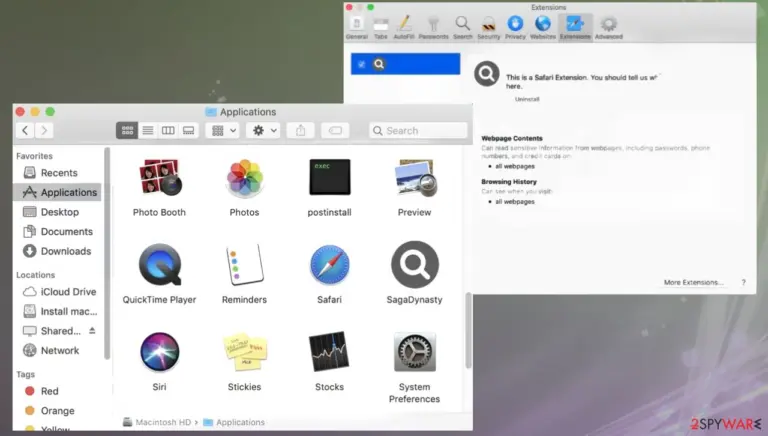The height and width of the screenshot is (436, 768).
Task: Switch to the Security preferences tab
Action: [488, 27]
